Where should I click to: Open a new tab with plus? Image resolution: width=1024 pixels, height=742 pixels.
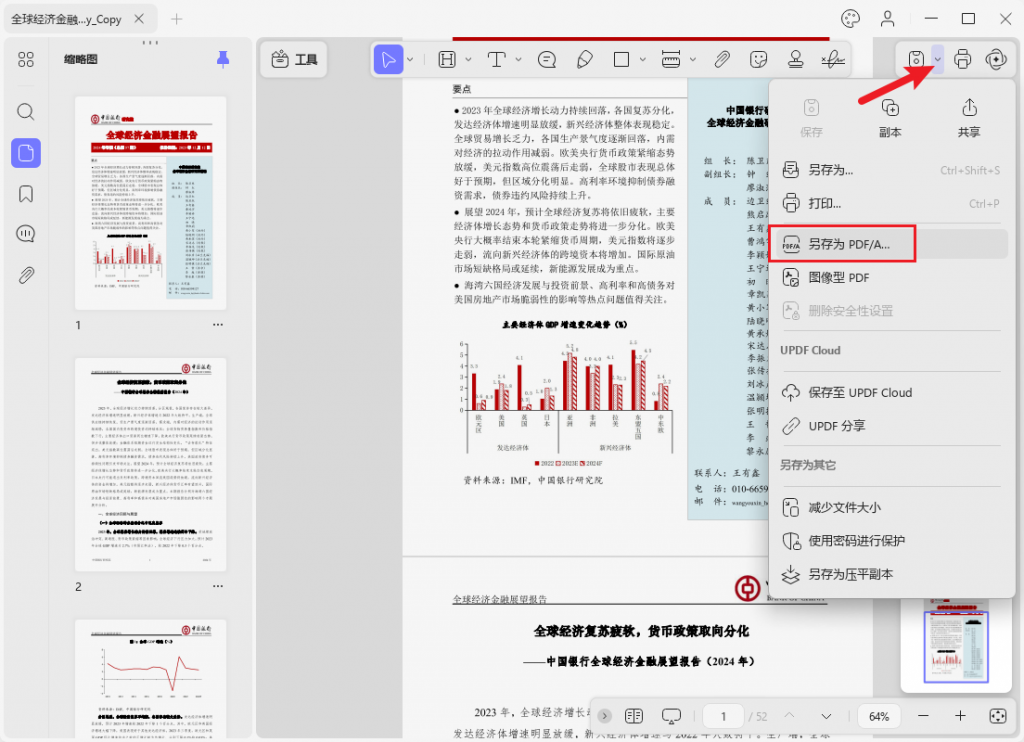click(176, 19)
